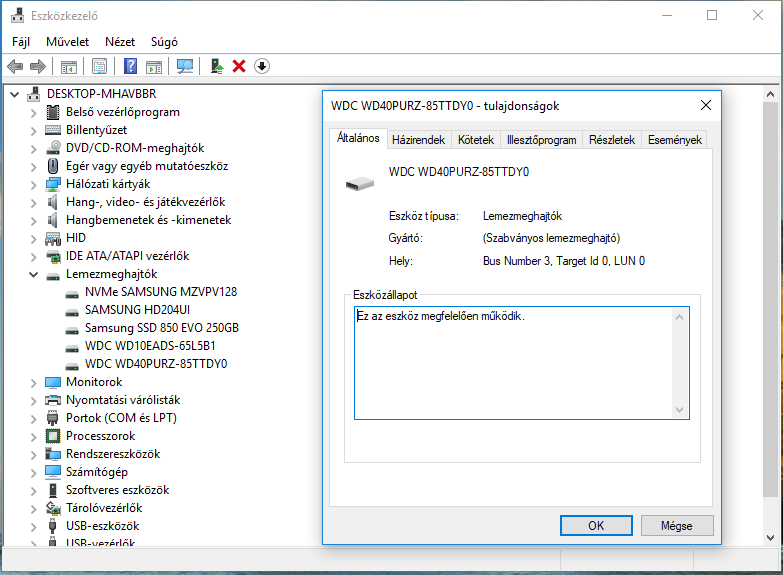This screenshot has height=575, width=783.
Task: Confirm the dialog with OK
Action: 596,526
